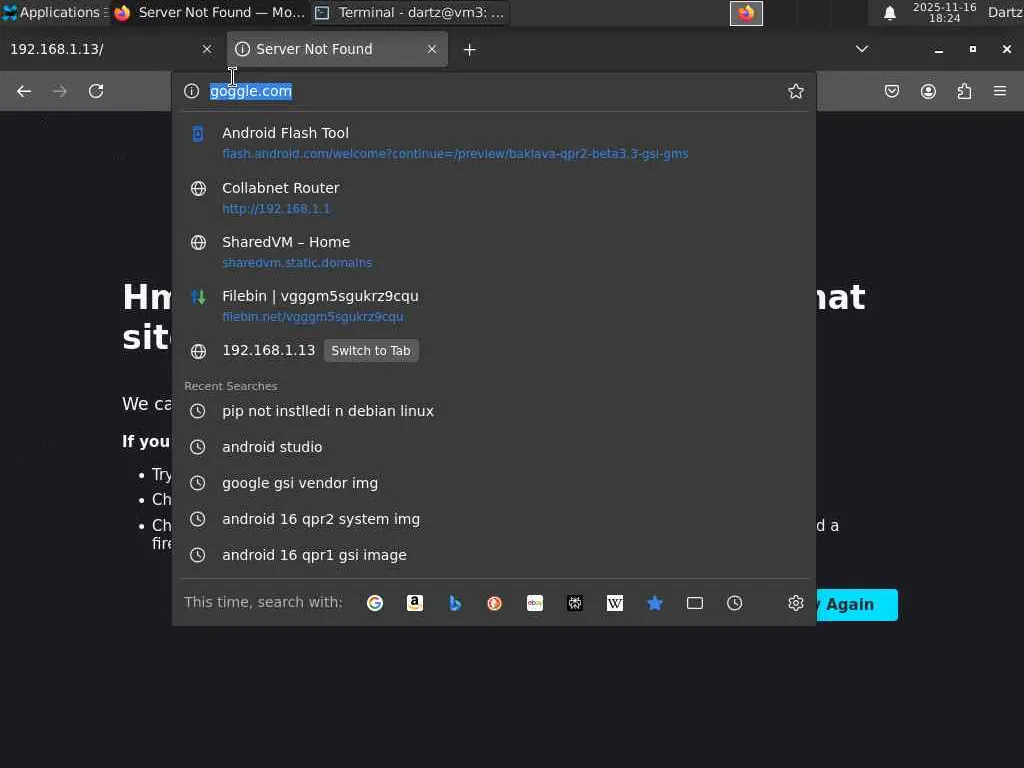The image size is (1024, 768).
Task: Open the Android Flash Tool suggestion
Action: point(494,142)
